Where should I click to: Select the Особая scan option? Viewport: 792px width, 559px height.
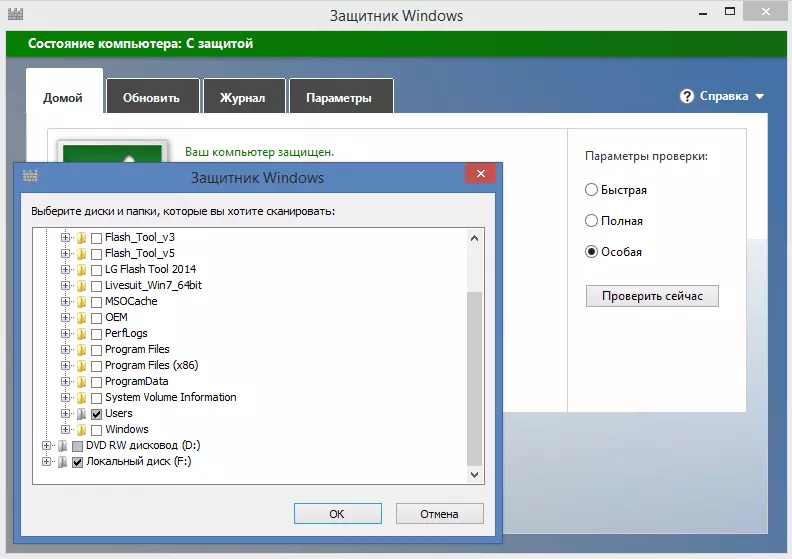tap(591, 251)
